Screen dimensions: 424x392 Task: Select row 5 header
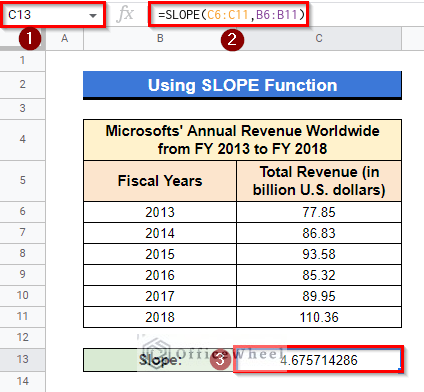click(x=22, y=181)
